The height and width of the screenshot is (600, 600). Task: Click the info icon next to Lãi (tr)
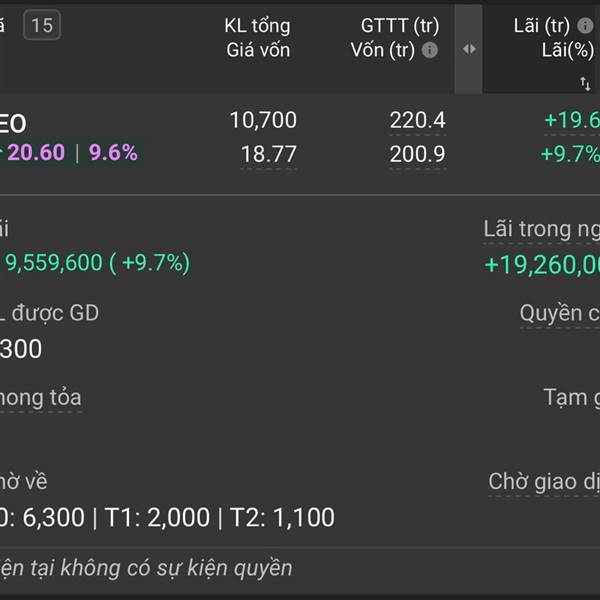pyautogui.click(x=586, y=26)
